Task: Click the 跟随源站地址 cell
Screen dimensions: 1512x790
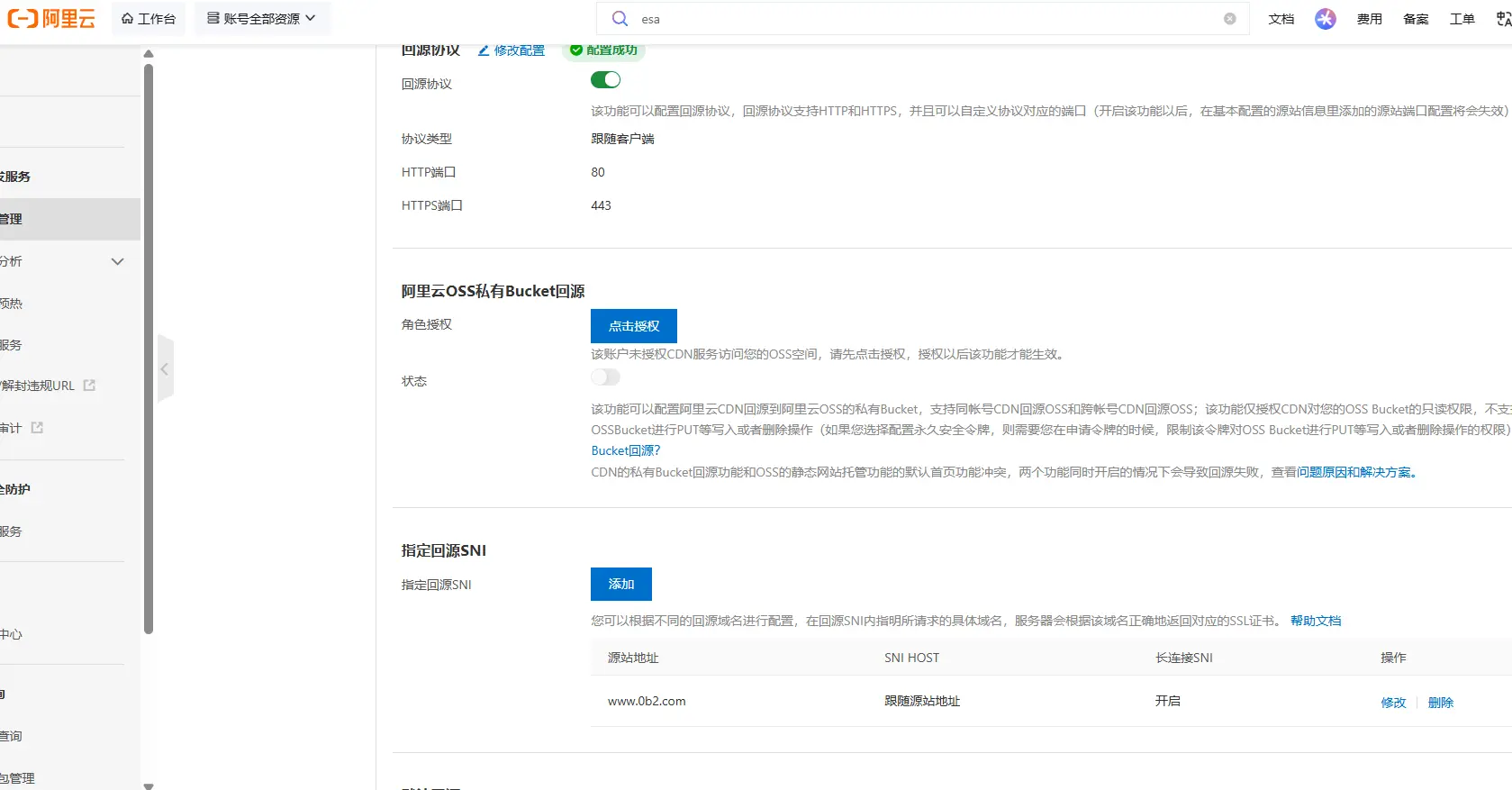Action: click(x=922, y=701)
